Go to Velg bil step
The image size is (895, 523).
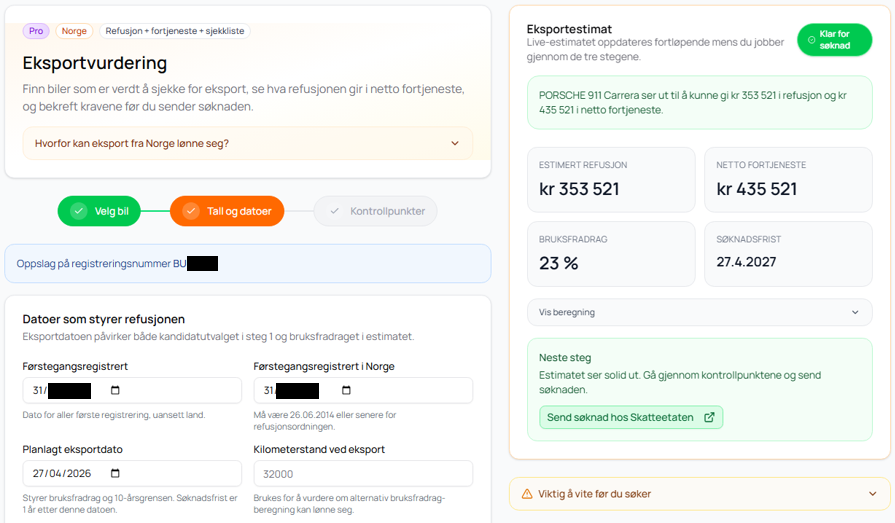(99, 211)
